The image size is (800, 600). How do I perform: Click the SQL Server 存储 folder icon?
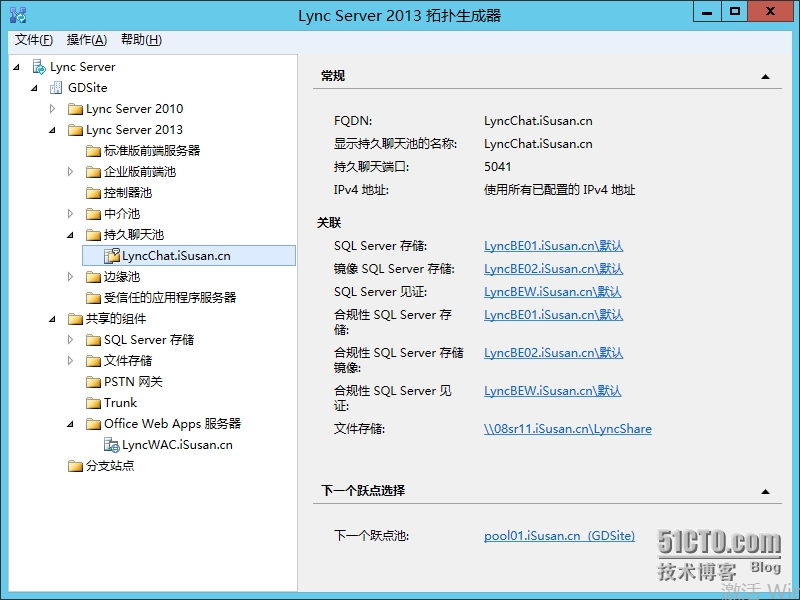[93, 340]
